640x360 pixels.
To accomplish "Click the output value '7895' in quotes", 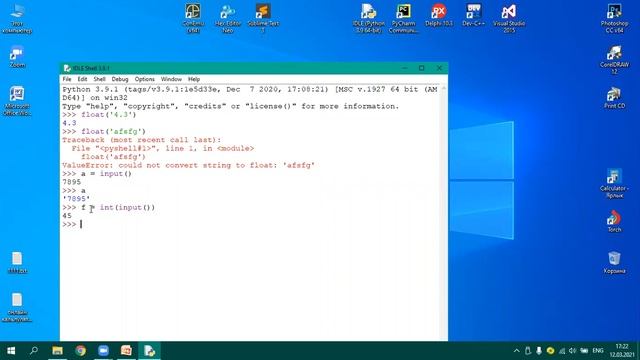I will coord(76,199).
